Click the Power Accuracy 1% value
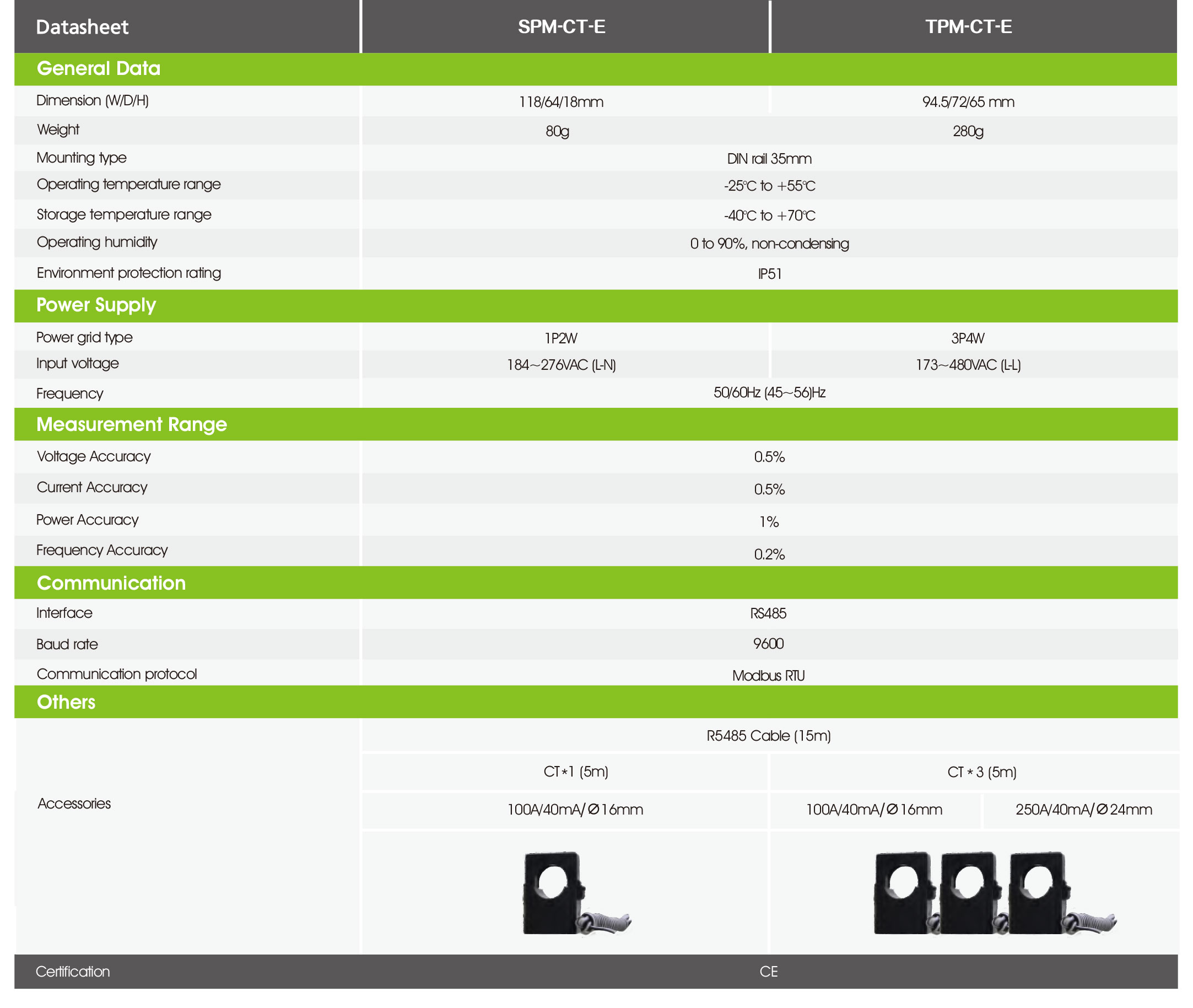This screenshot has width=1193, height=1008. point(769,522)
